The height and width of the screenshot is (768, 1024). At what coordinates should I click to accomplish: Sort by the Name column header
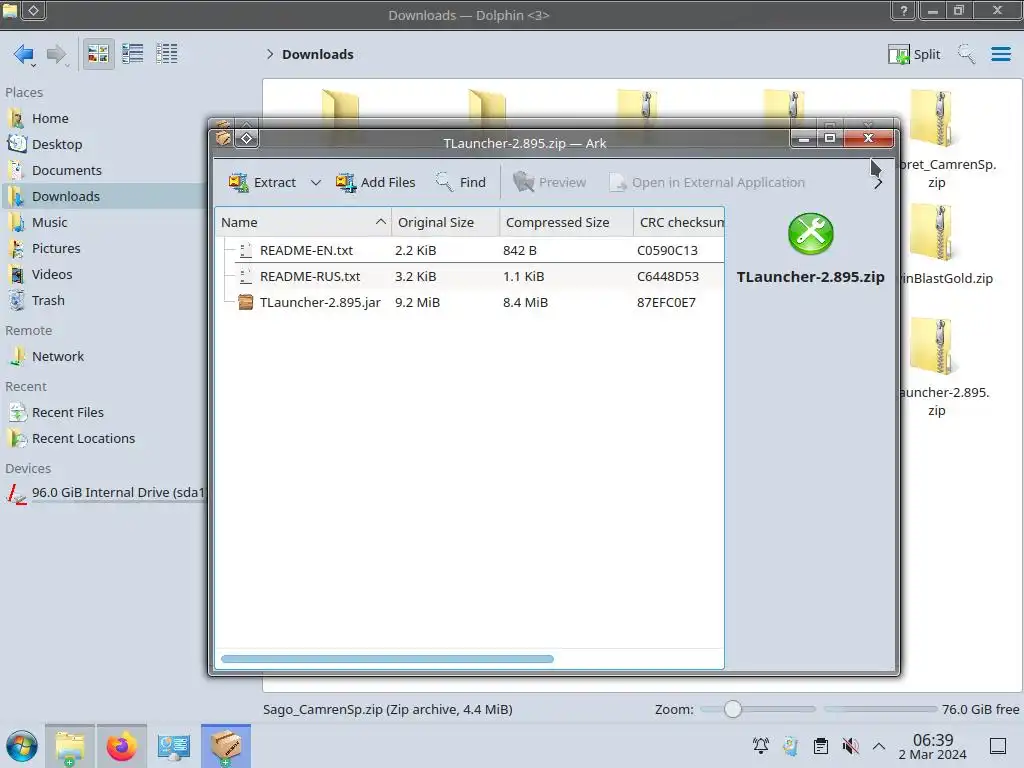click(x=303, y=222)
